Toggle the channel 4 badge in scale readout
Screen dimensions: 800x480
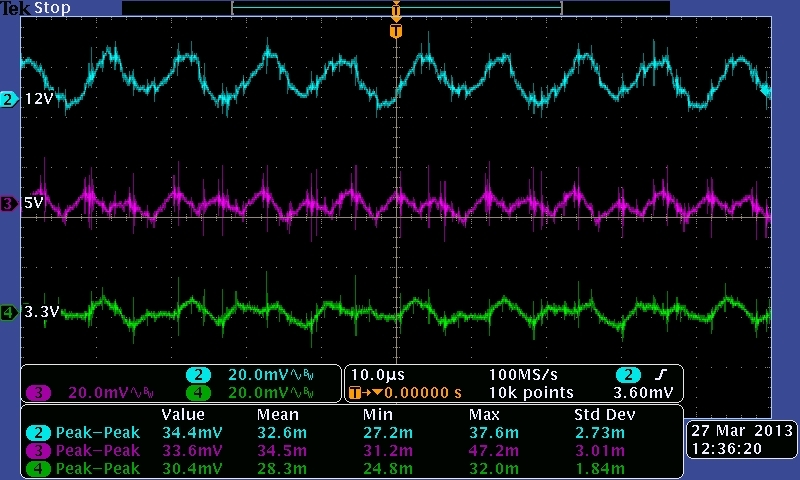point(196,393)
